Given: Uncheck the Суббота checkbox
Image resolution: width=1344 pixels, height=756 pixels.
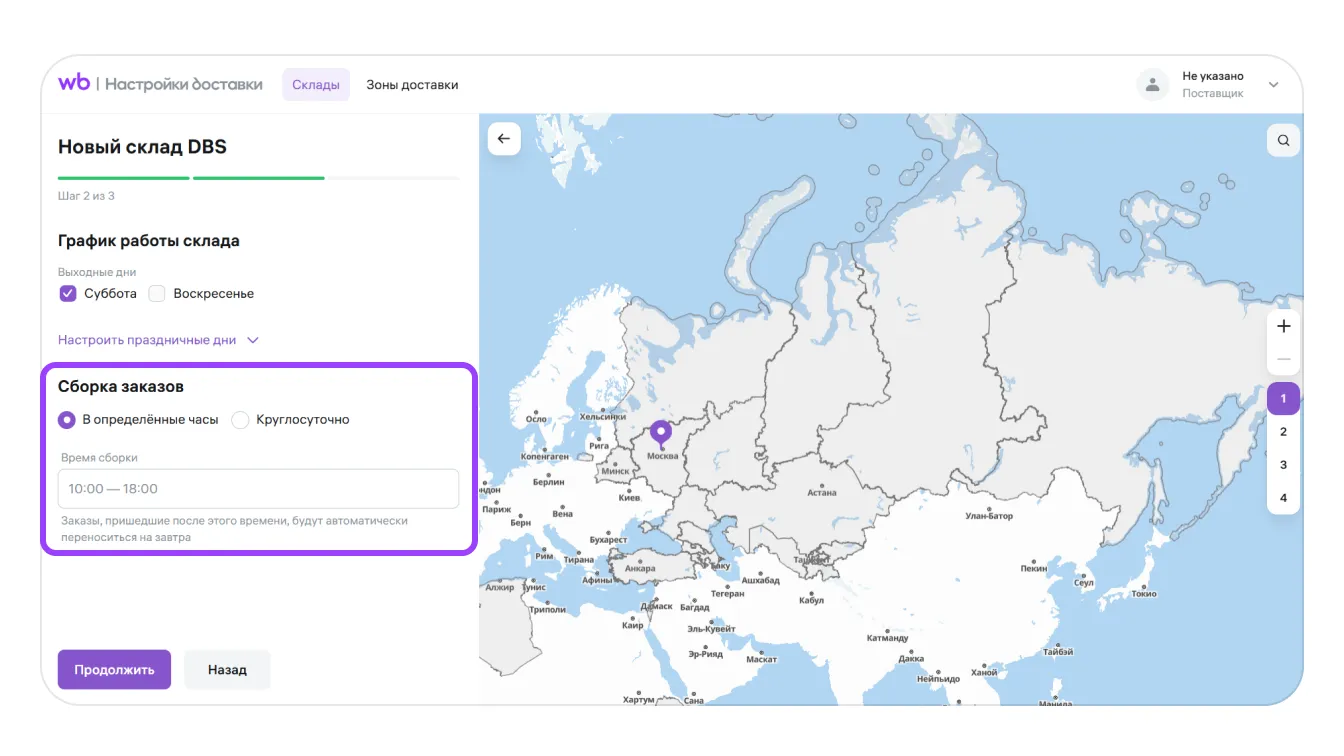Looking at the screenshot, I should [68, 294].
